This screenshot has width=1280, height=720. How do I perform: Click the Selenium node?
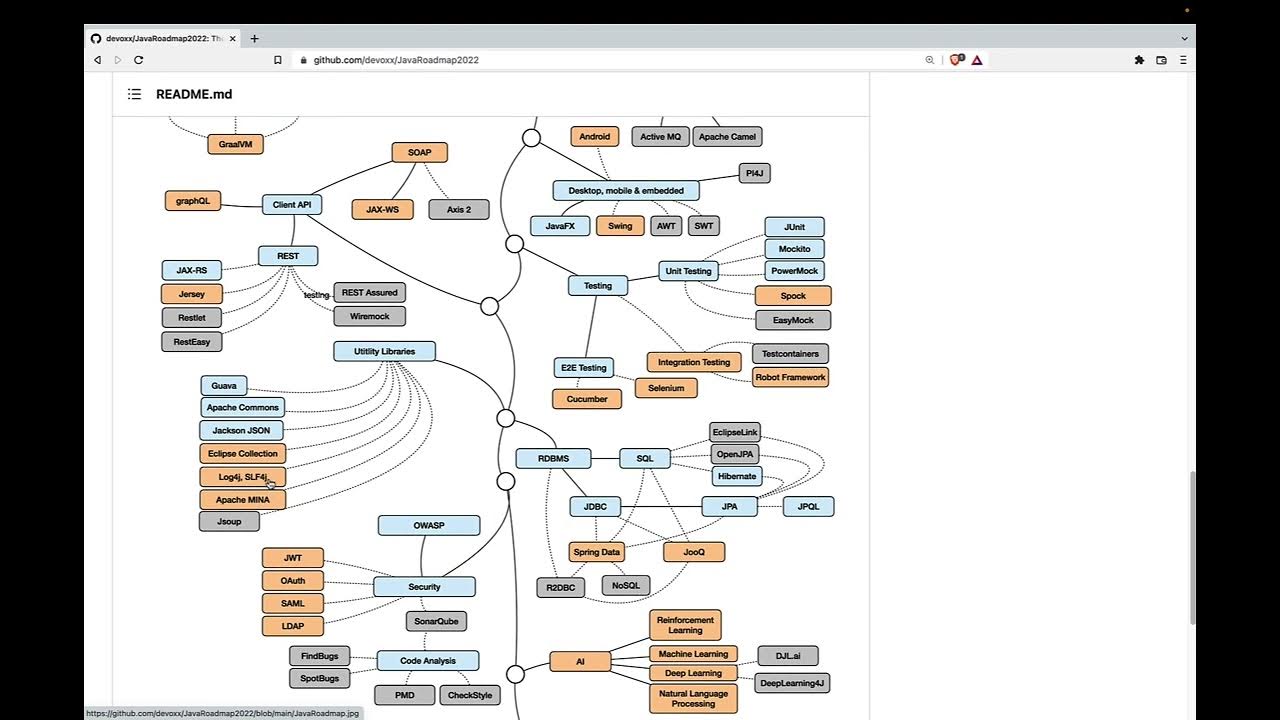(666, 388)
